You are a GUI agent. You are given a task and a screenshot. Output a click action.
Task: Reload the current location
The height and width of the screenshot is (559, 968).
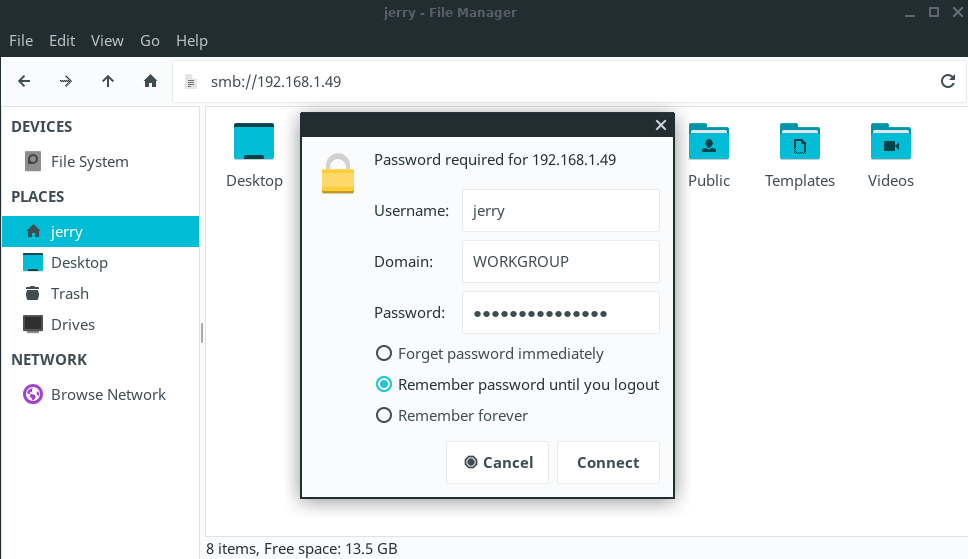click(x=947, y=81)
